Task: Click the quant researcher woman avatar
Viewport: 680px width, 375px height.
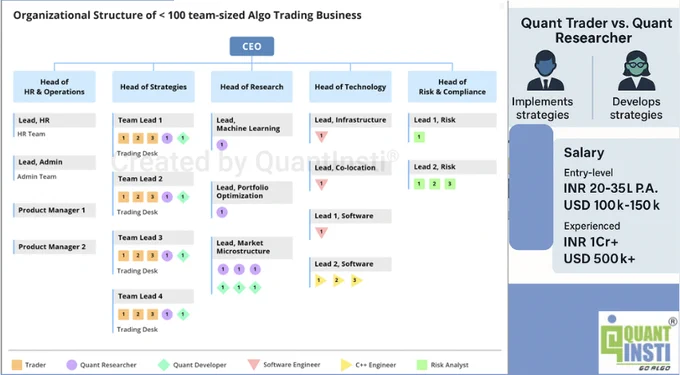Action: pos(637,71)
